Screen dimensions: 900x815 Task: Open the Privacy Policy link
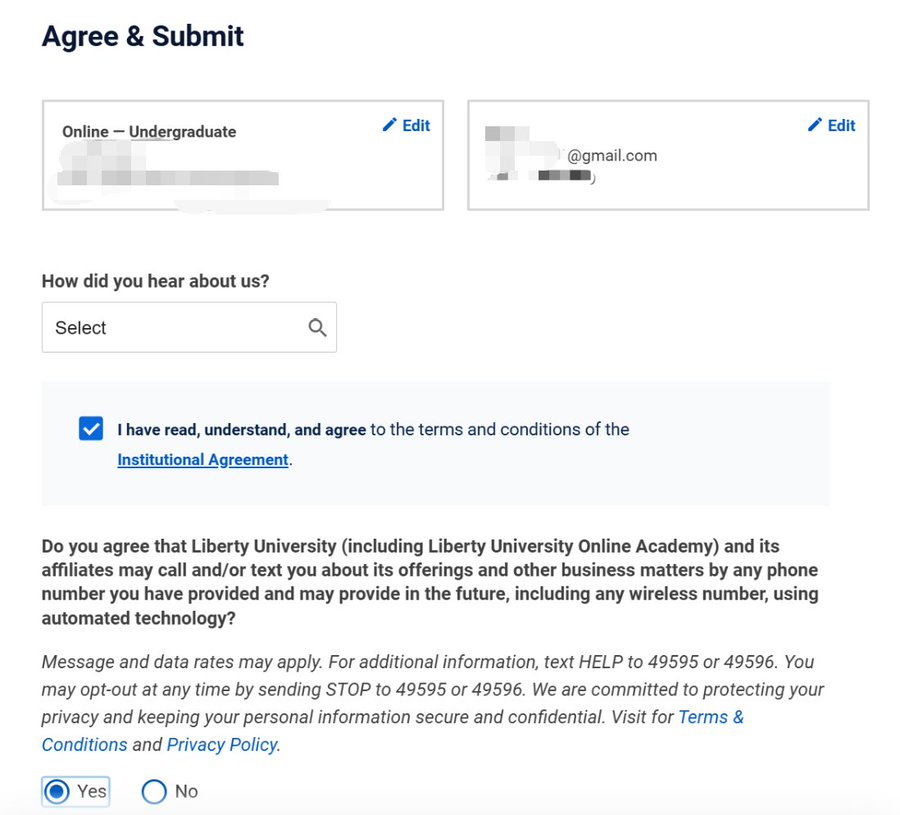222,744
